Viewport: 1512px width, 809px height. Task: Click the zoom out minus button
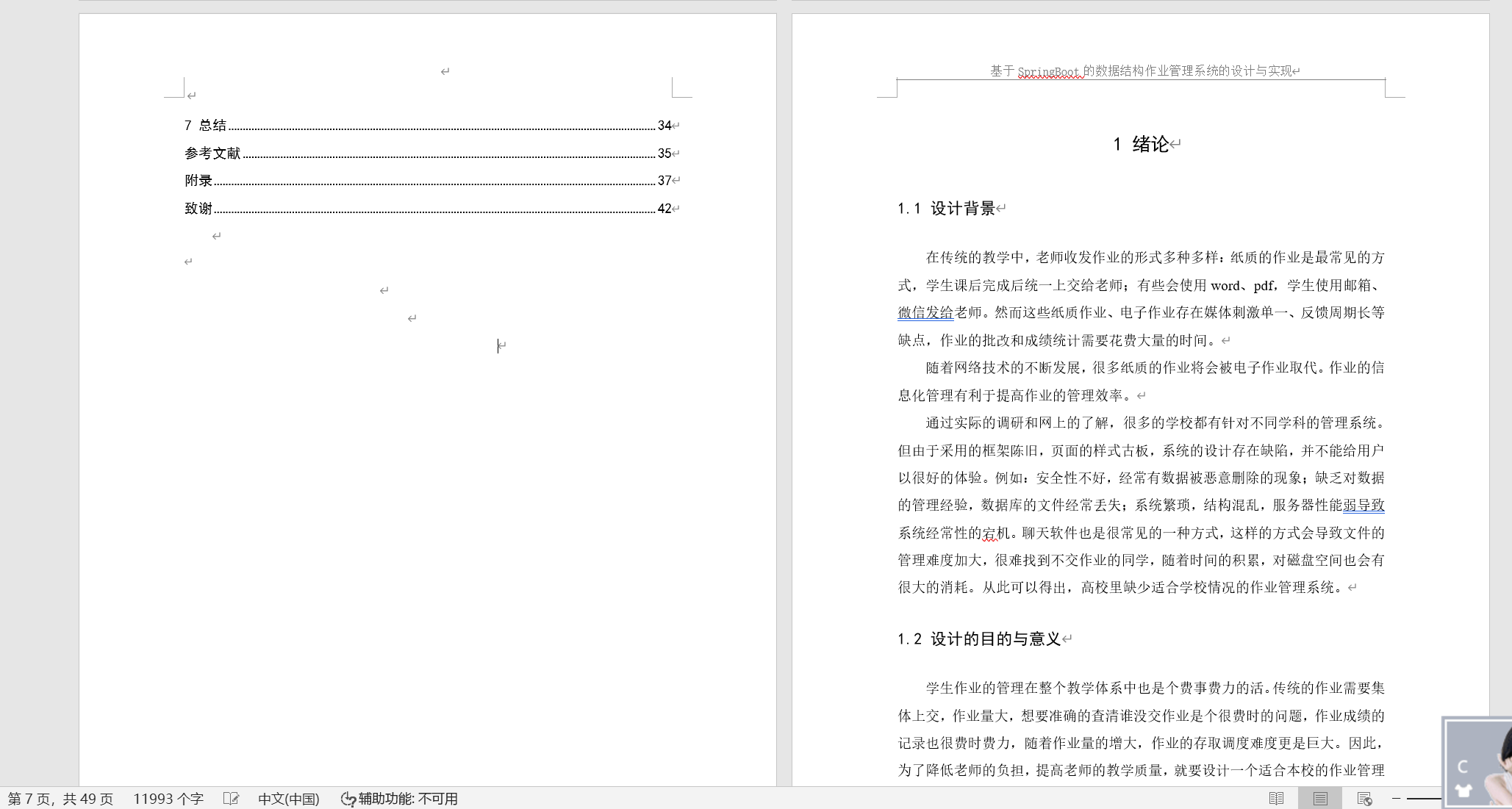(1396, 798)
